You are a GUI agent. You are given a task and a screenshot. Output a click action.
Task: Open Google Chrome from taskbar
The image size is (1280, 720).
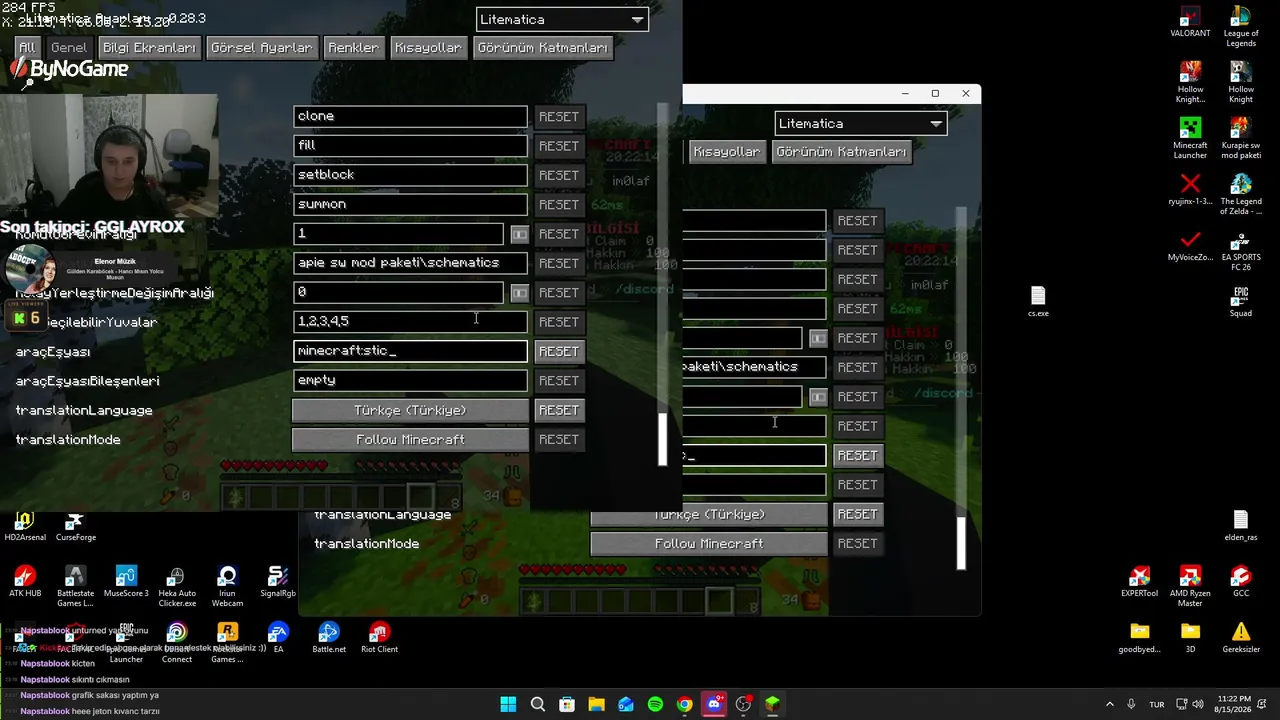(684, 704)
